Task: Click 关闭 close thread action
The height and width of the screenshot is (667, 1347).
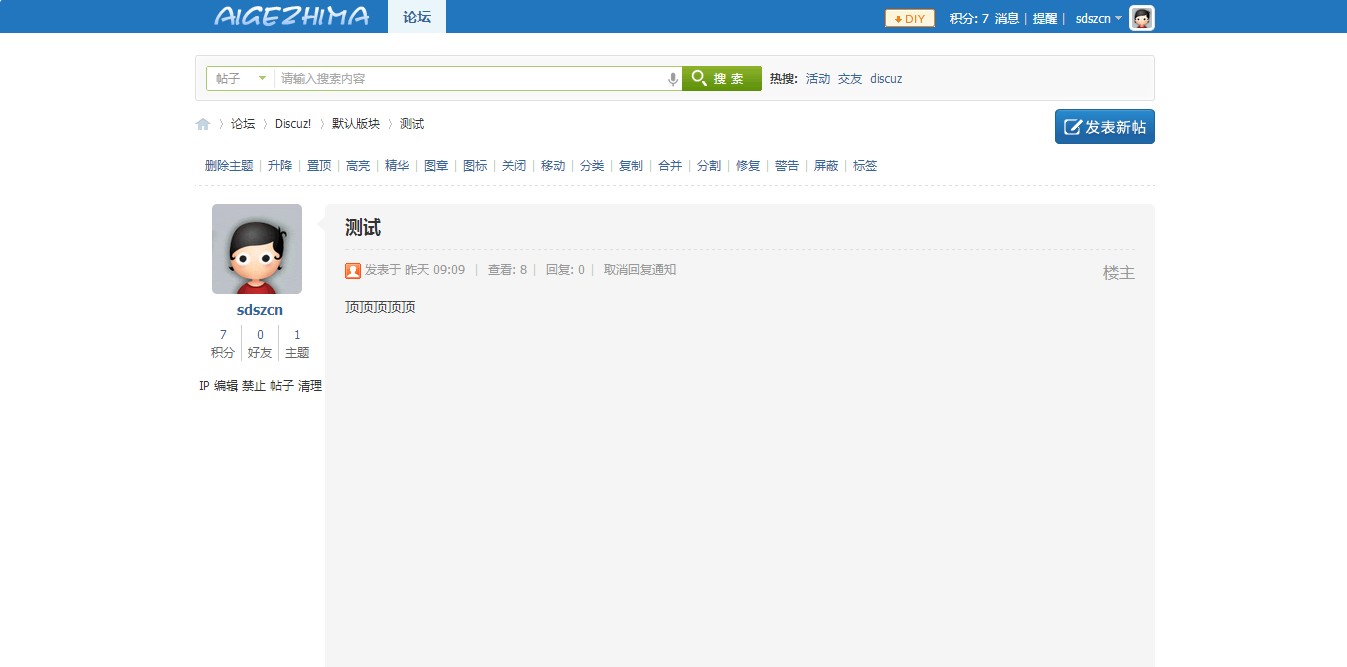Action: (x=514, y=166)
